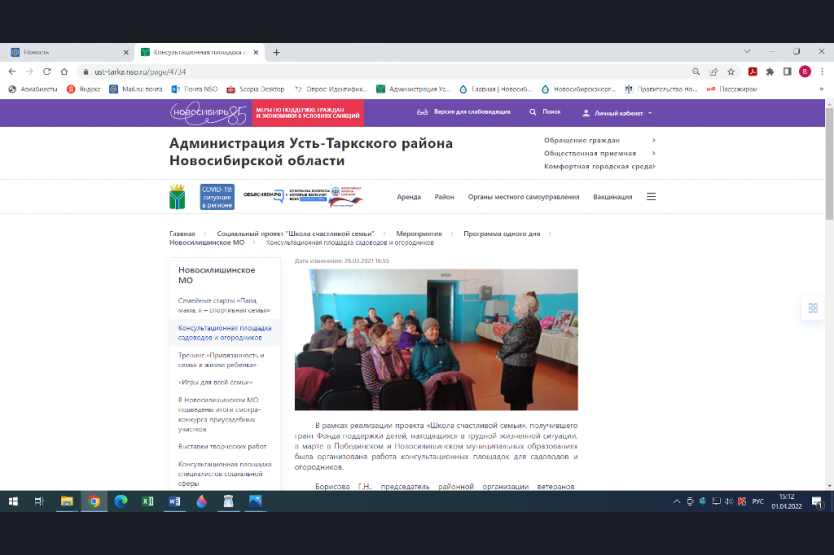The width and height of the screenshot is (834, 555).
Task: Open the meeting photo in the article
Action: point(436,339)
